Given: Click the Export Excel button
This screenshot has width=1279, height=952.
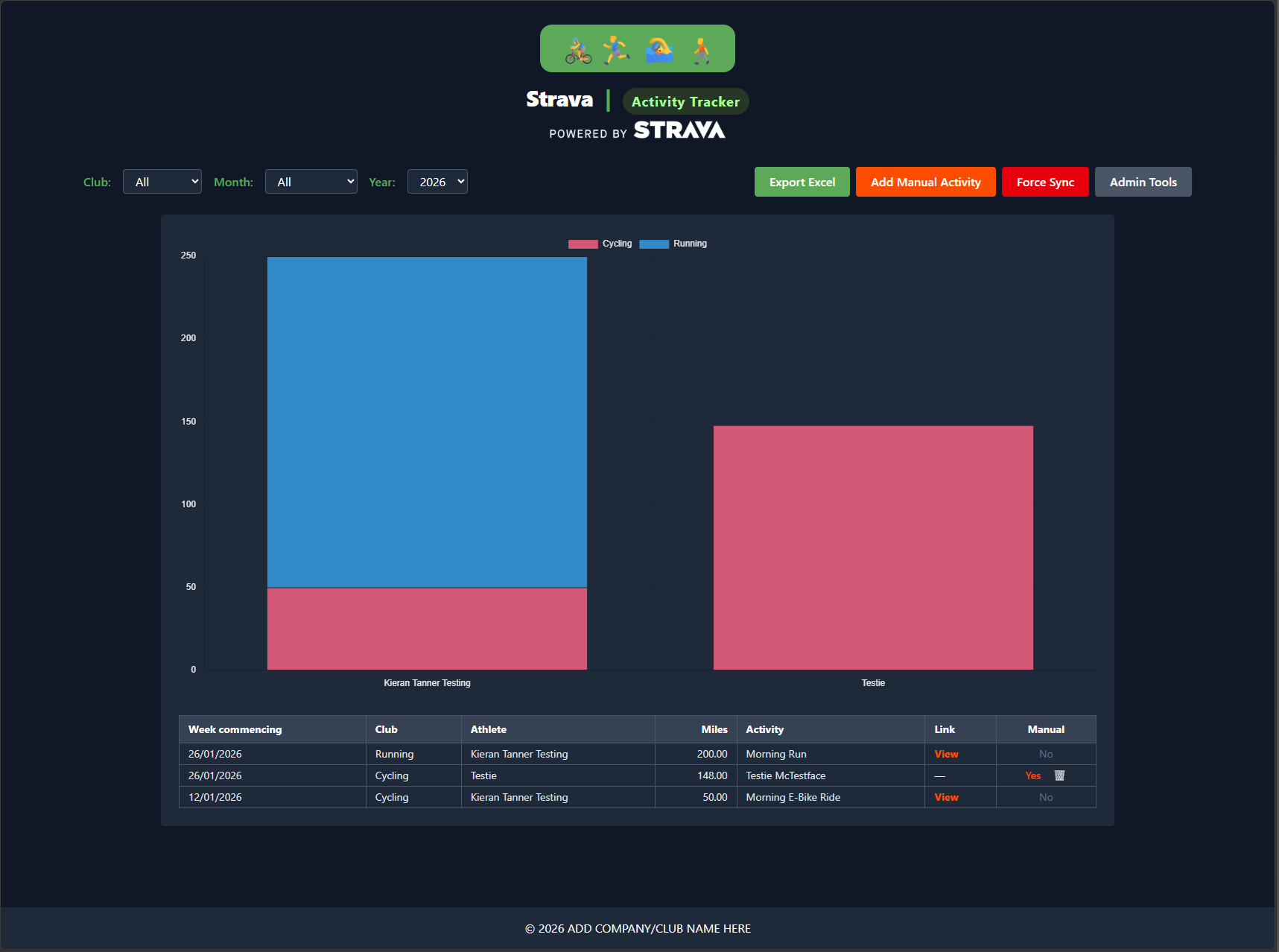Looking at the screenshot, I should 802,182.
